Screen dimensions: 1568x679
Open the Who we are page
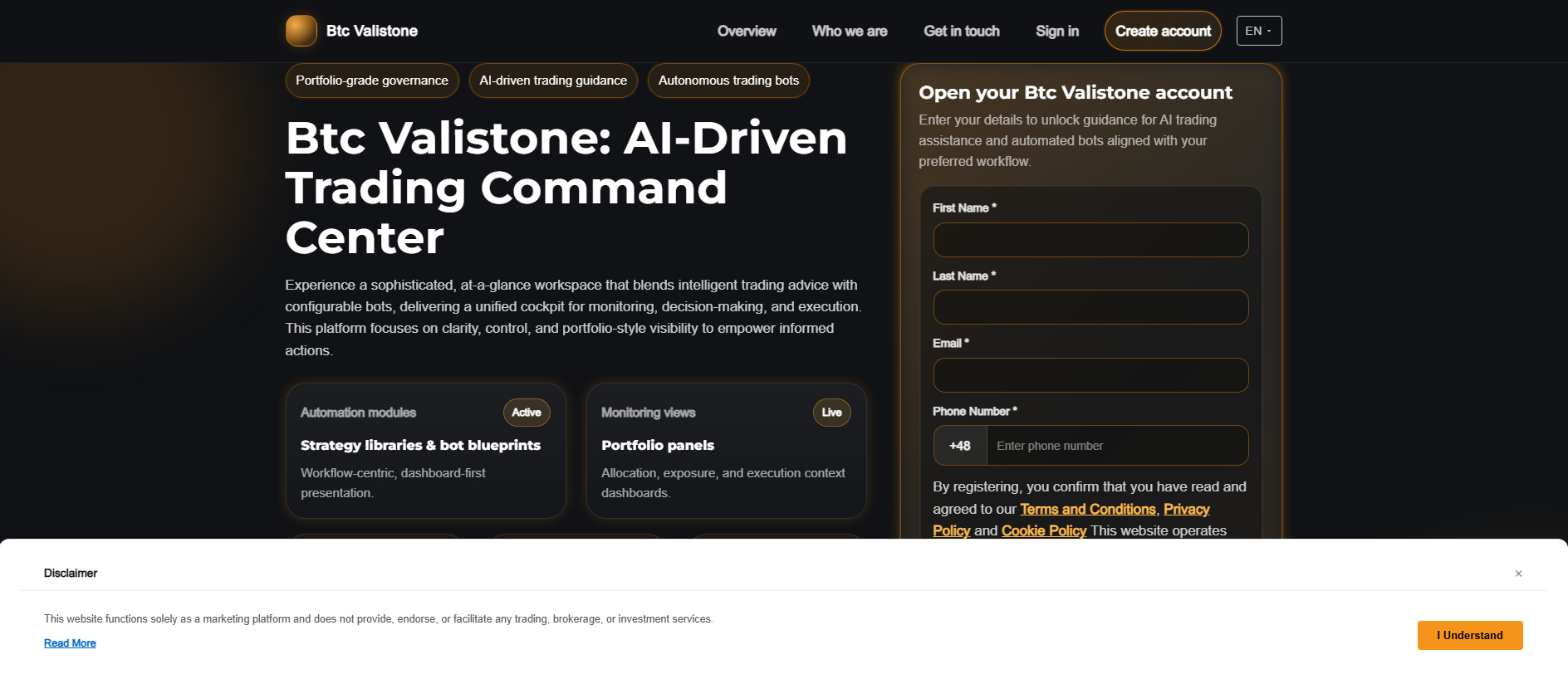point(850,31)
